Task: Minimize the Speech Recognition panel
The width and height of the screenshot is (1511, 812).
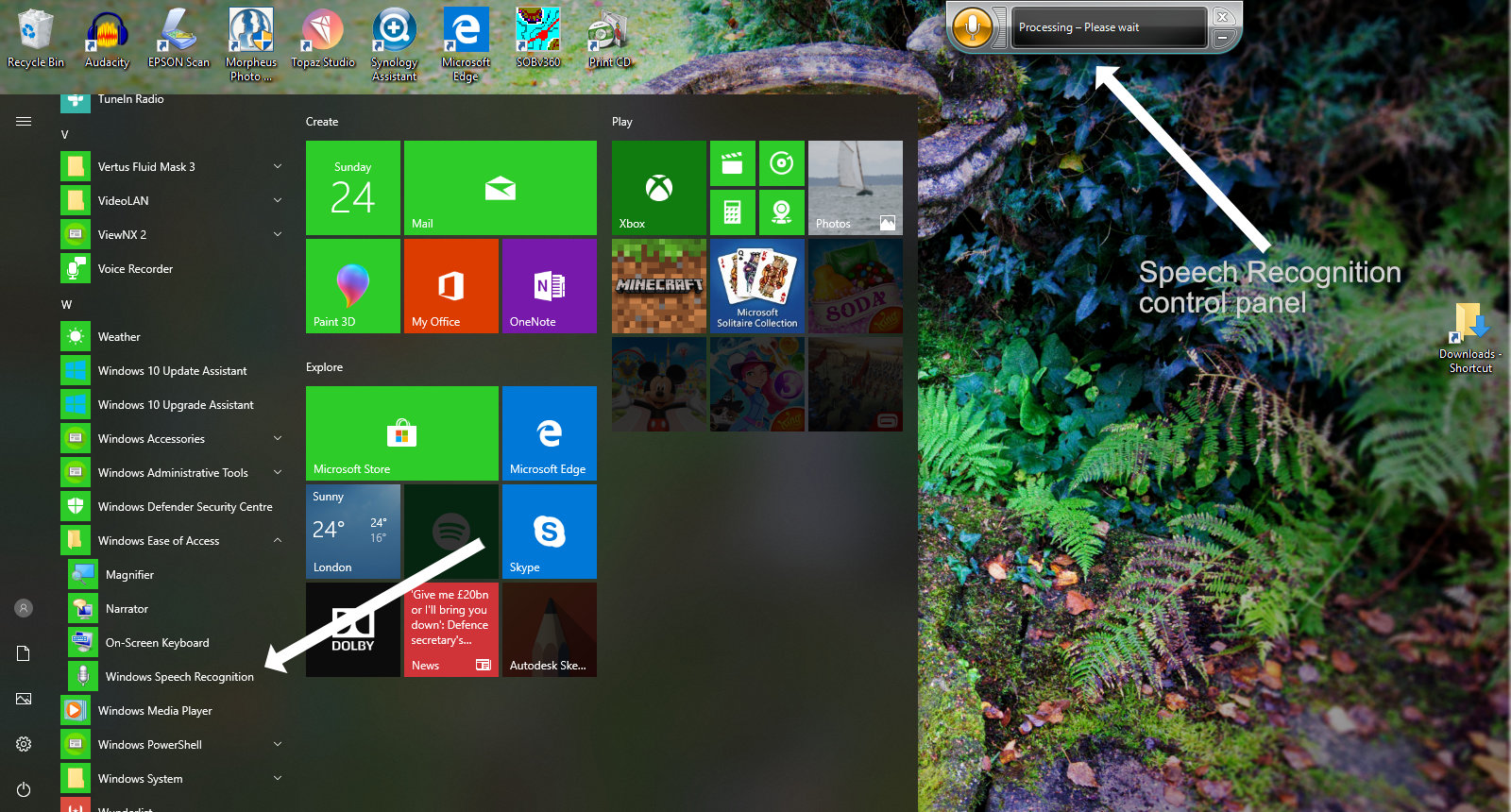Action: click(x=1222, y=38)
